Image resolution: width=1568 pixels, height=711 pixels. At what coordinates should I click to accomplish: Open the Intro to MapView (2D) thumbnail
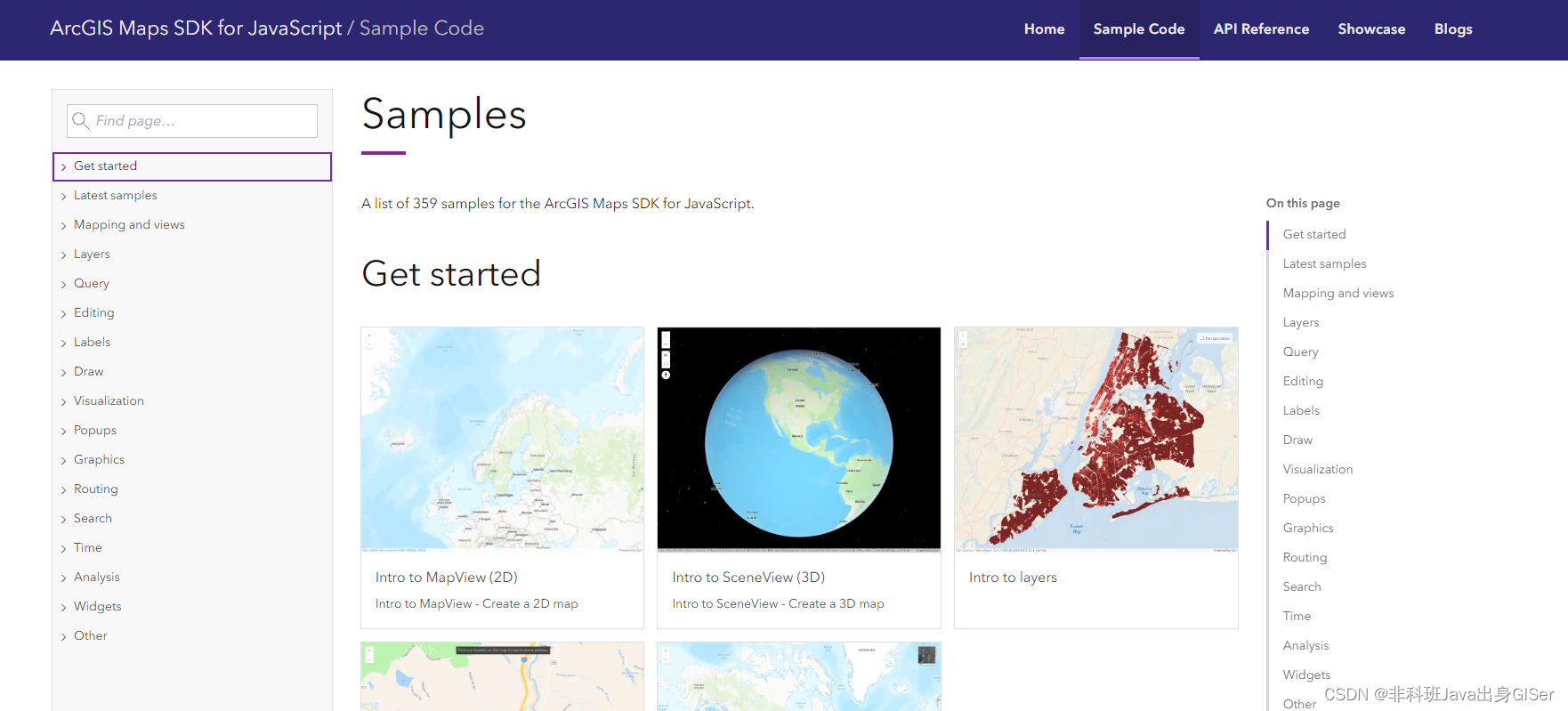pyautogui.click(x=502, y=440)
